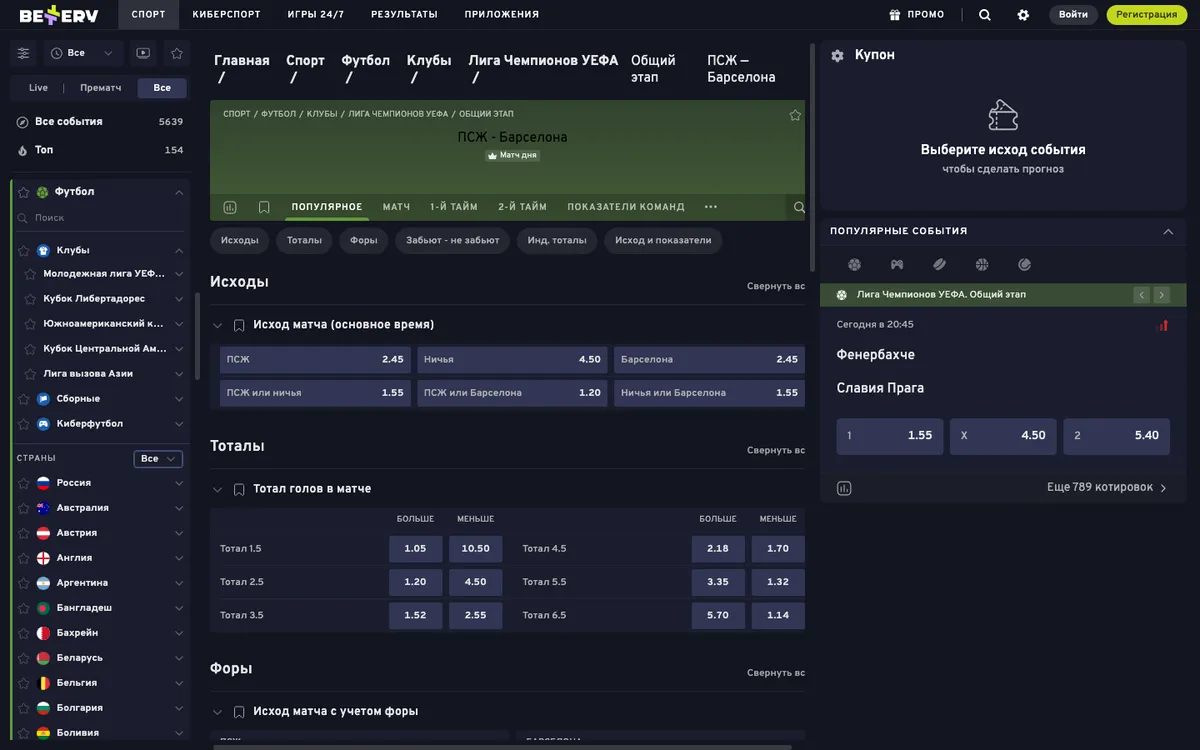
Task: Open the countries Все dropdown
Action: 158,459
